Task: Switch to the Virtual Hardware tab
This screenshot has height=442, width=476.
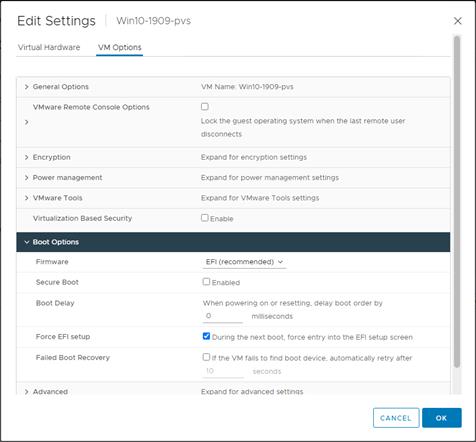Action: click(x=49, y=47)
